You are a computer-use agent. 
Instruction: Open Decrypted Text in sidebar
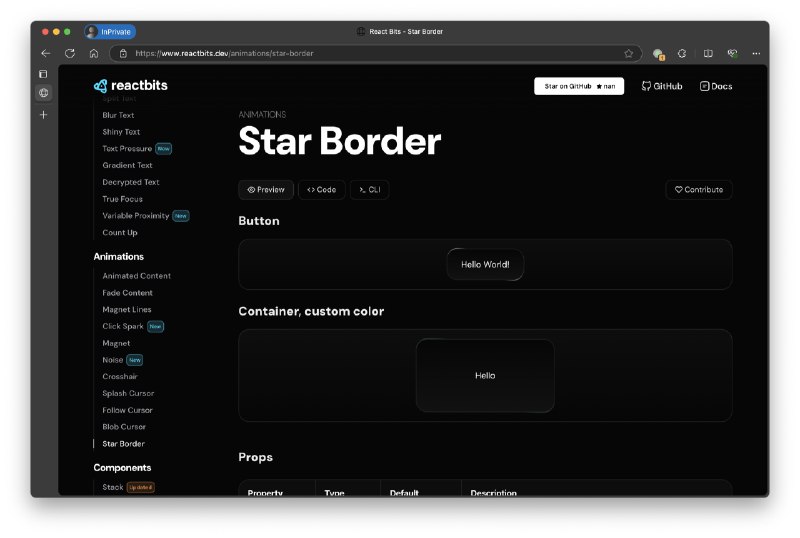pyautogui.click(x=131, y=182)
